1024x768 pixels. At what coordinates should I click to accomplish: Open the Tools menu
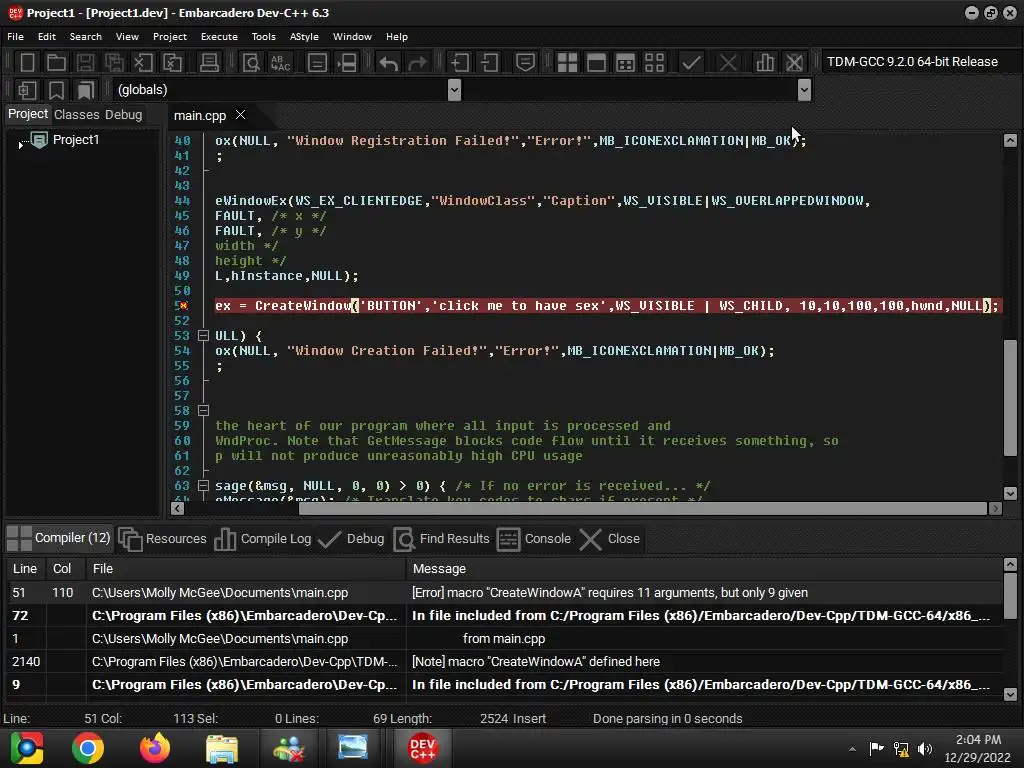[x=264, y=37]
